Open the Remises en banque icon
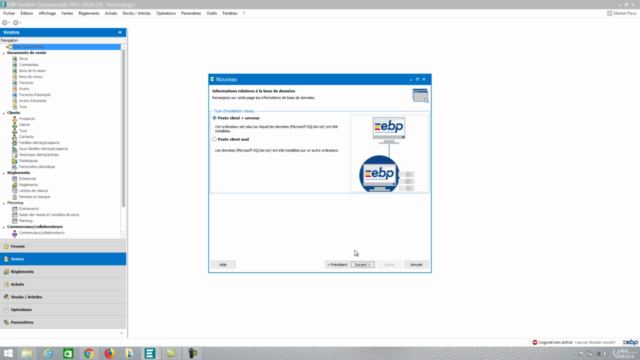 pyautogui.click(x=15, y=197)
